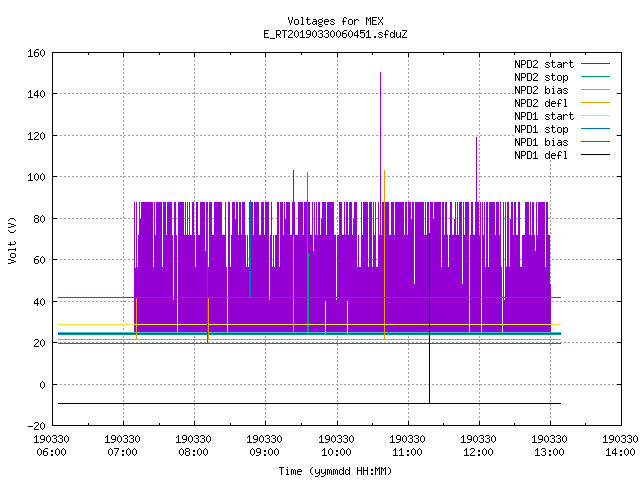Image resolution: width=640 pixels, height=480 pixels.
Task: Click the 06:00 time axis label
Action: pos(51,453)
